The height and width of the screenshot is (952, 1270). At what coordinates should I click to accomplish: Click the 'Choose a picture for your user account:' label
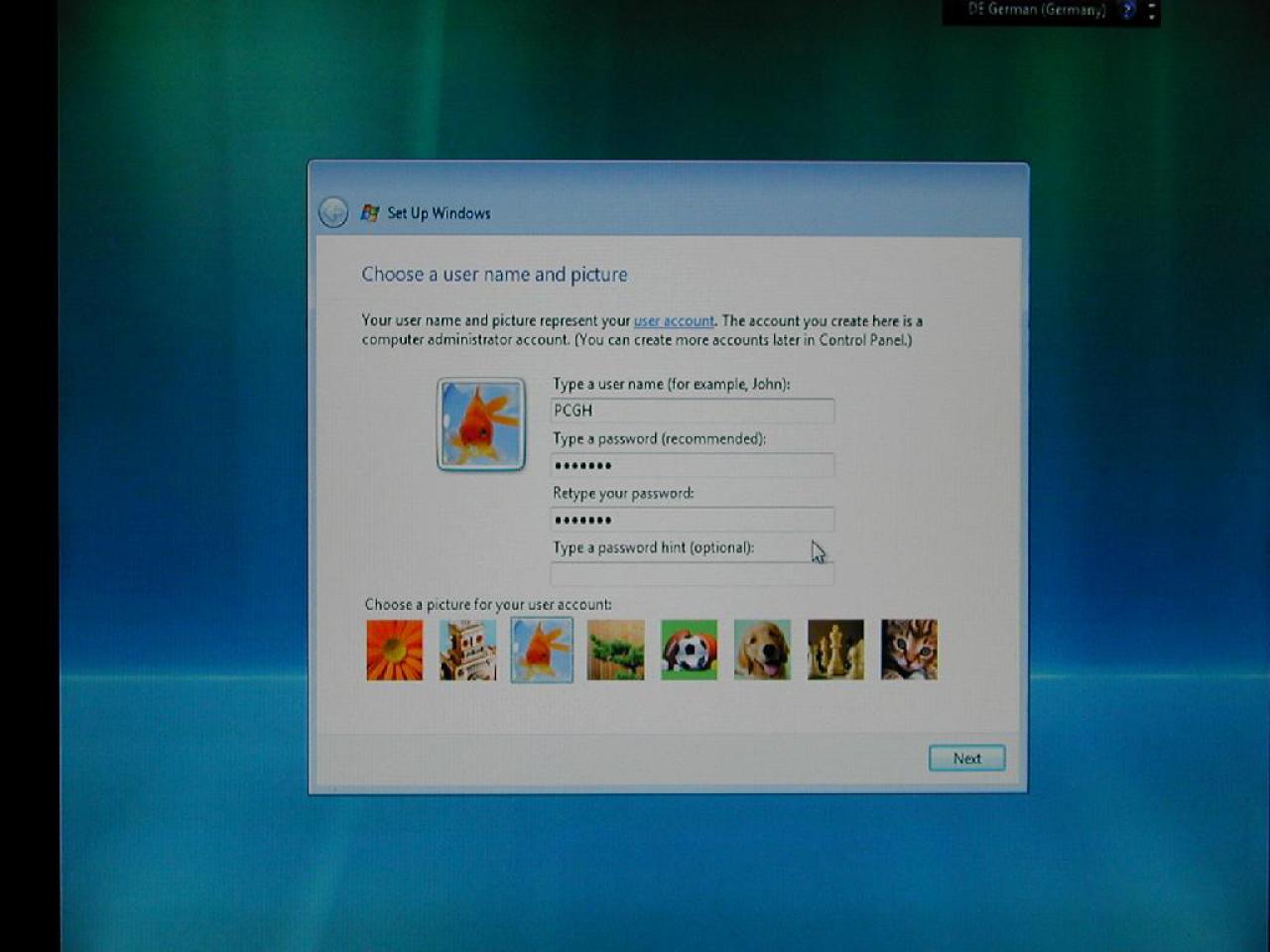pyautogui.click(x=488, y=605)
